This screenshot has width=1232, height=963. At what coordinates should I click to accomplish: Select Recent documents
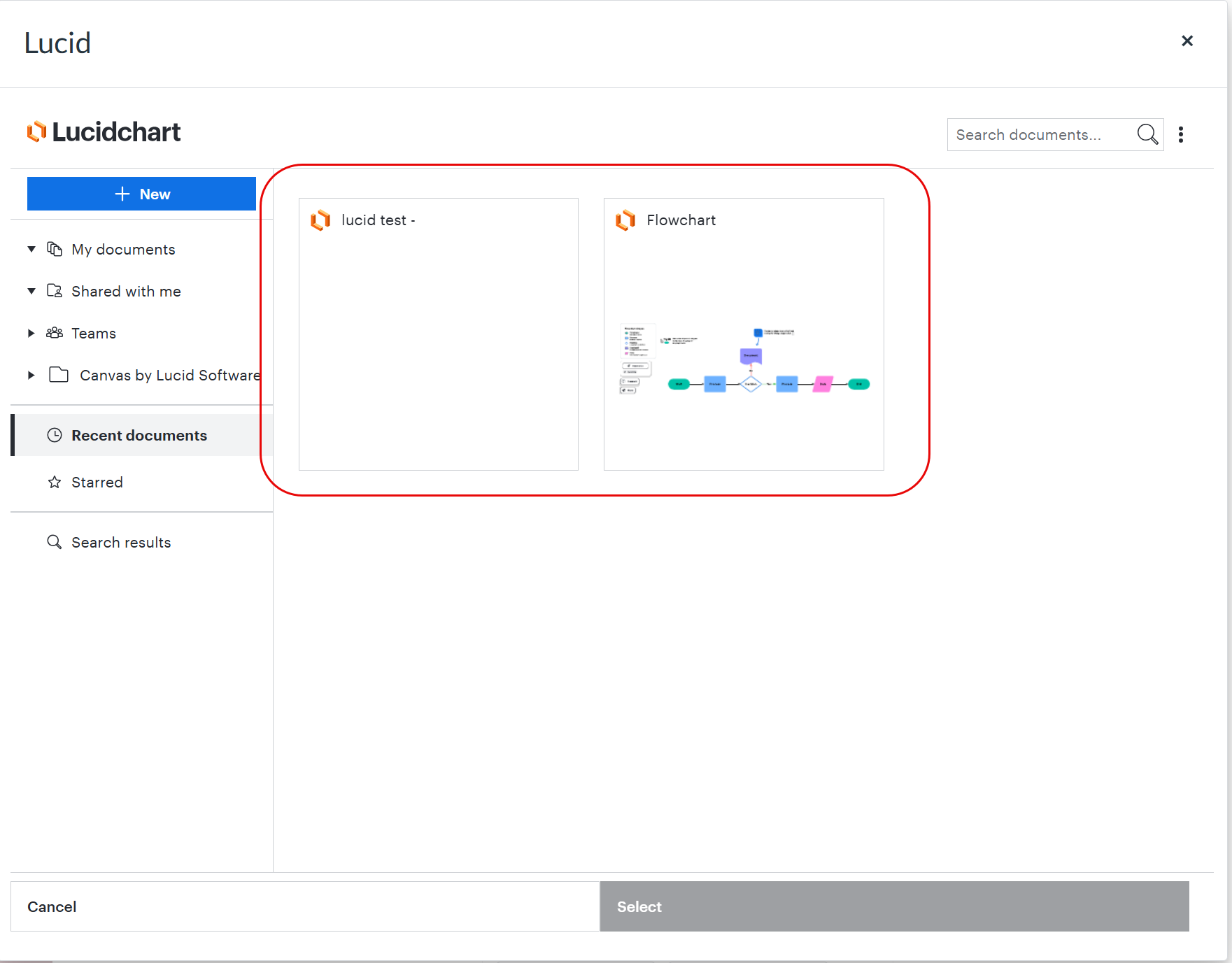click(x=143, y=435)
